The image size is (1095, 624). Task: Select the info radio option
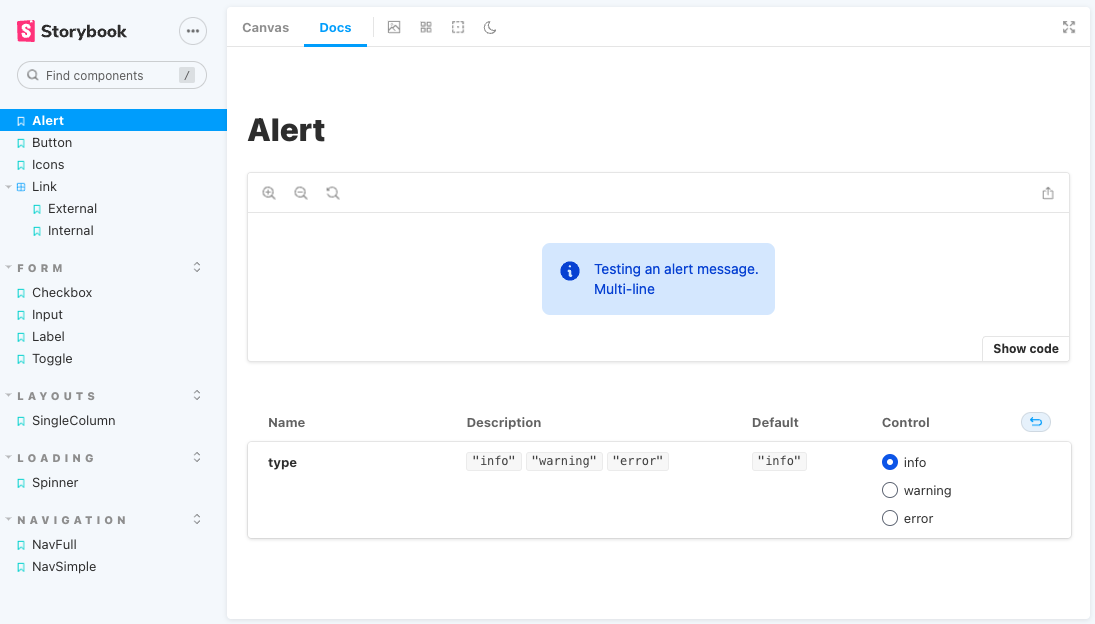click(890, 462)
